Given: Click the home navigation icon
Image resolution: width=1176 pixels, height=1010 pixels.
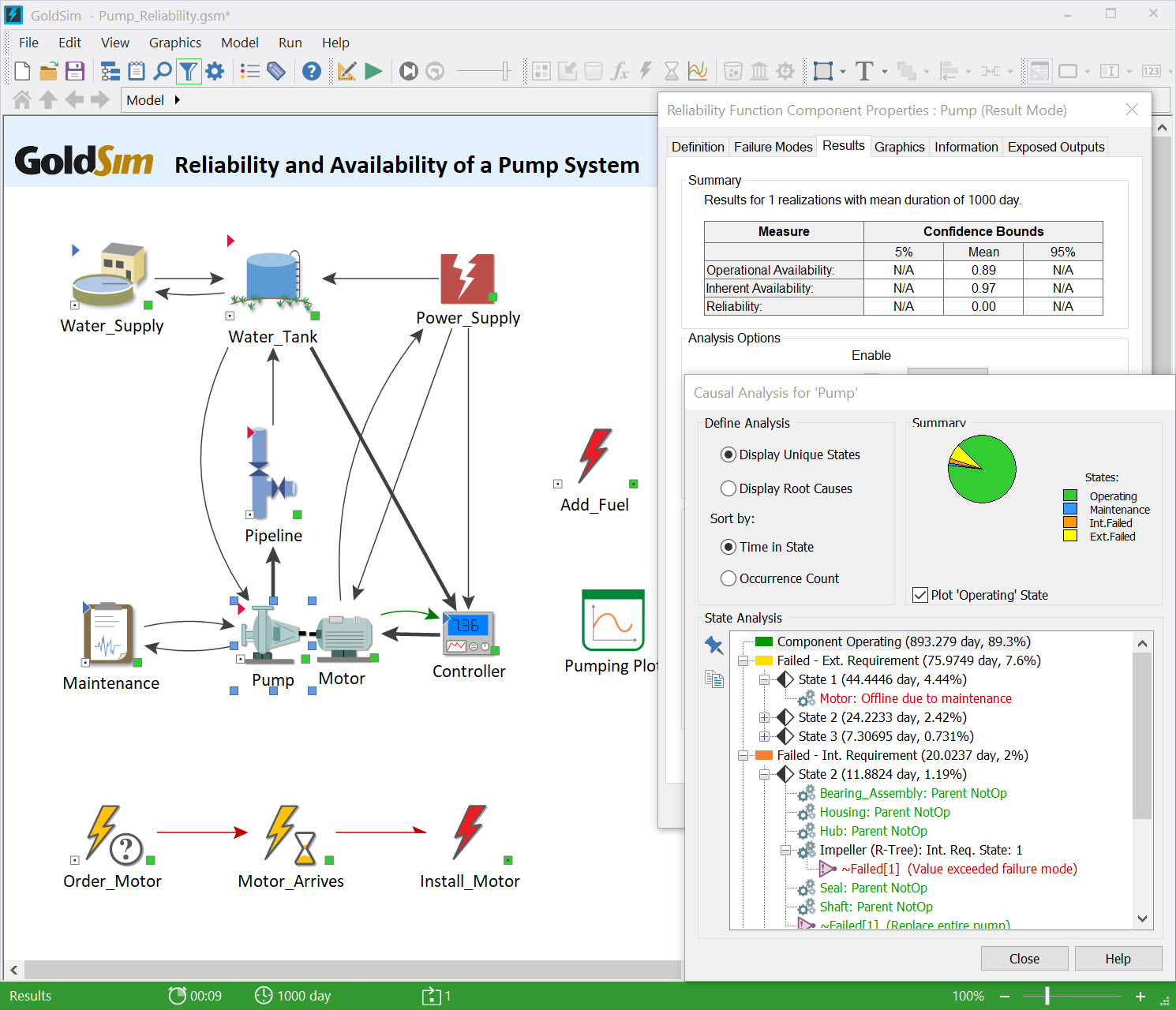Looking at the screenshot, I should click(22, 99).
